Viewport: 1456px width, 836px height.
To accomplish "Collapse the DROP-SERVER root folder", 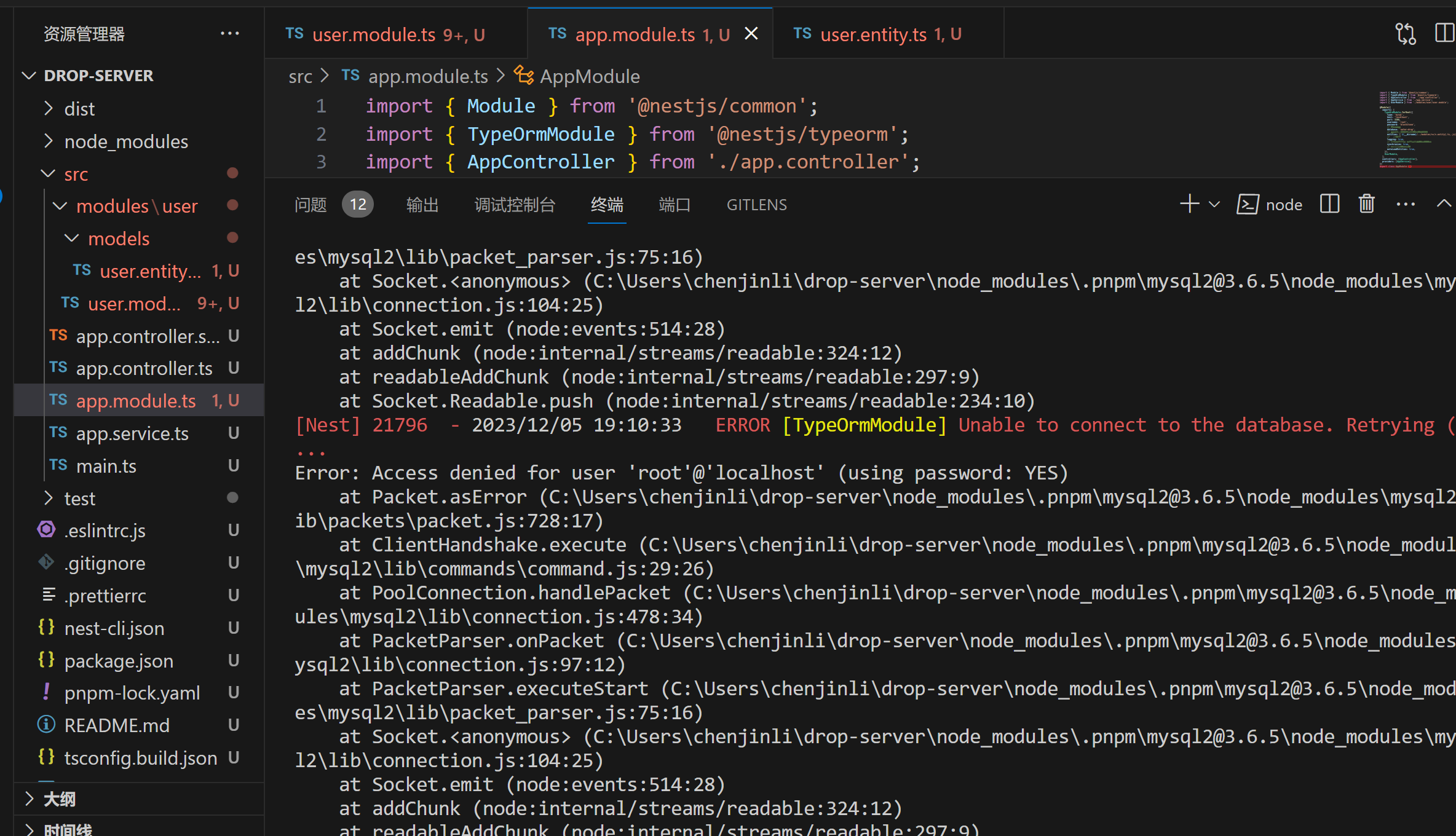I will coord(139,76).
